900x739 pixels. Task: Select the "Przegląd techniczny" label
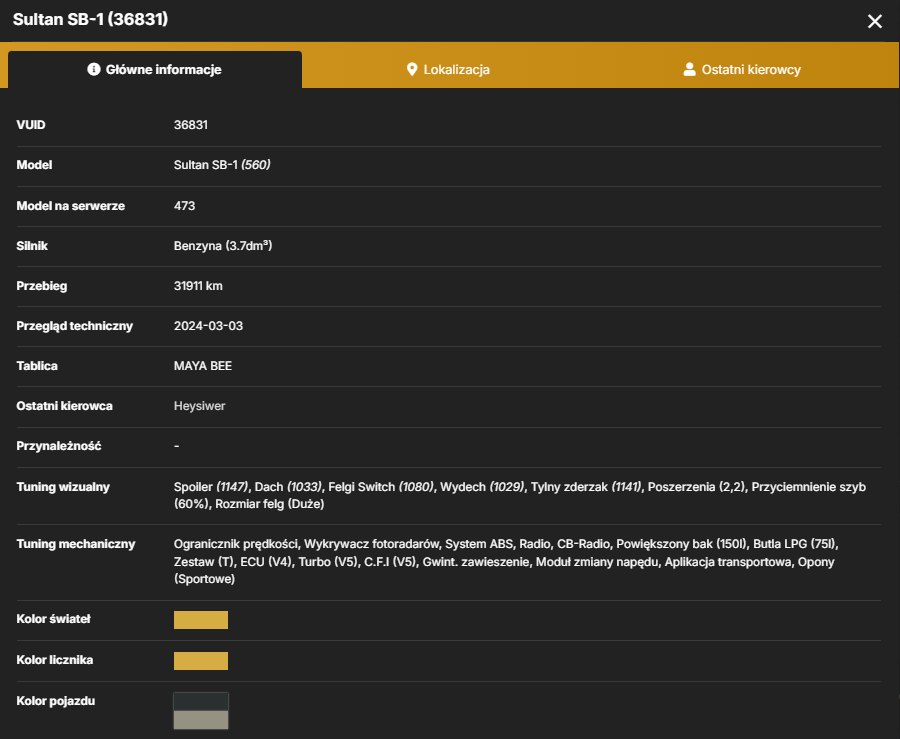click(75, 326)
